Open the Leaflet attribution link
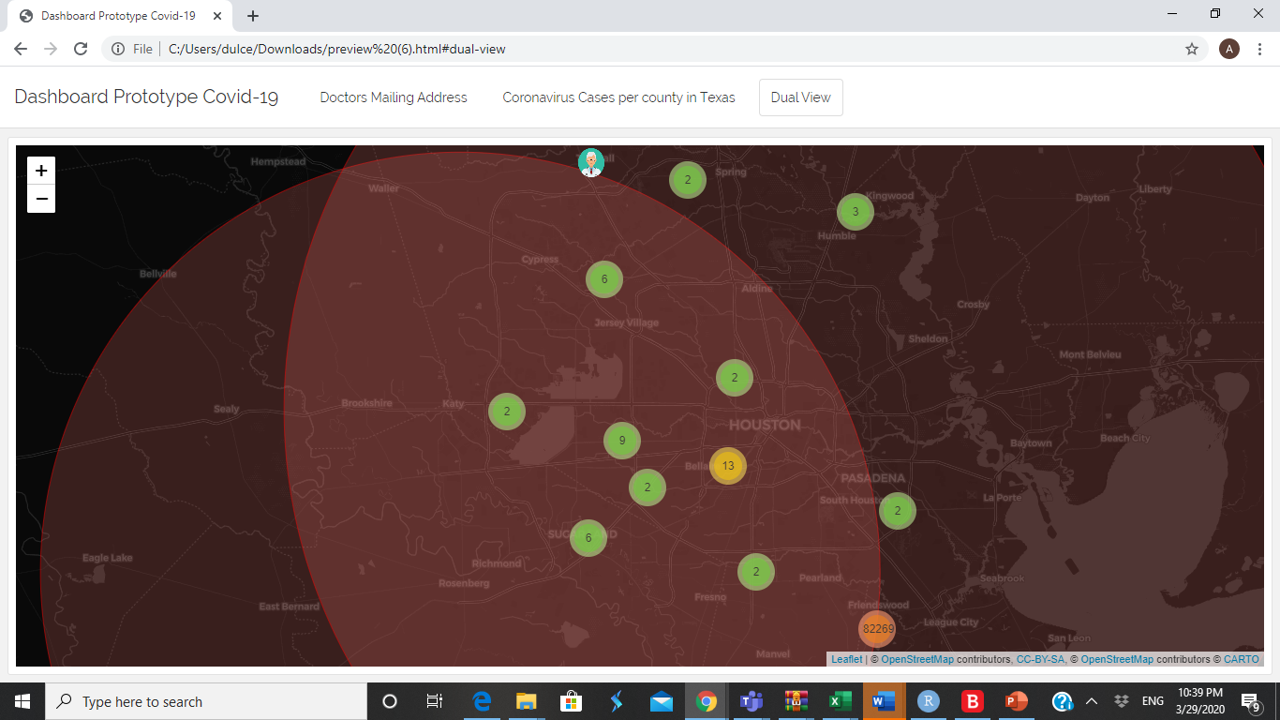The width and height of the screenshot is (1280, 720). (846, 659)
